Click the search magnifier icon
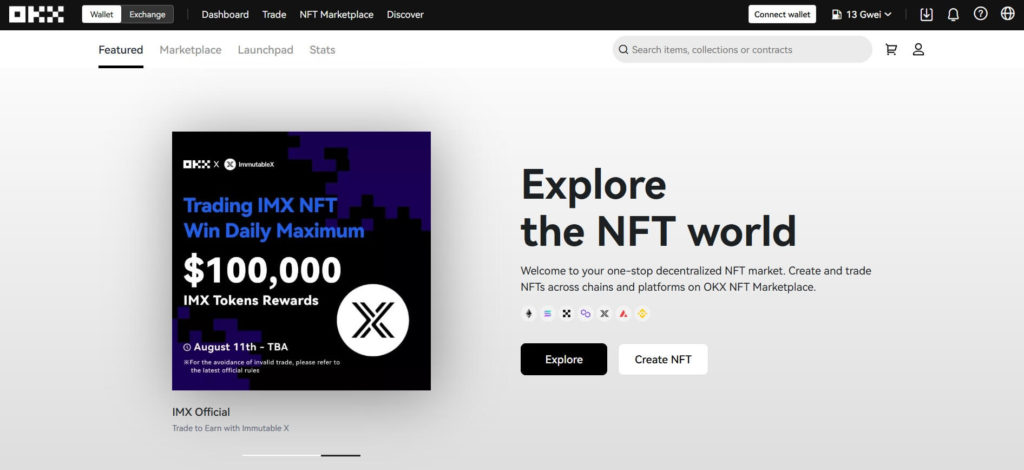1024x470 pixels. (623, 50)
